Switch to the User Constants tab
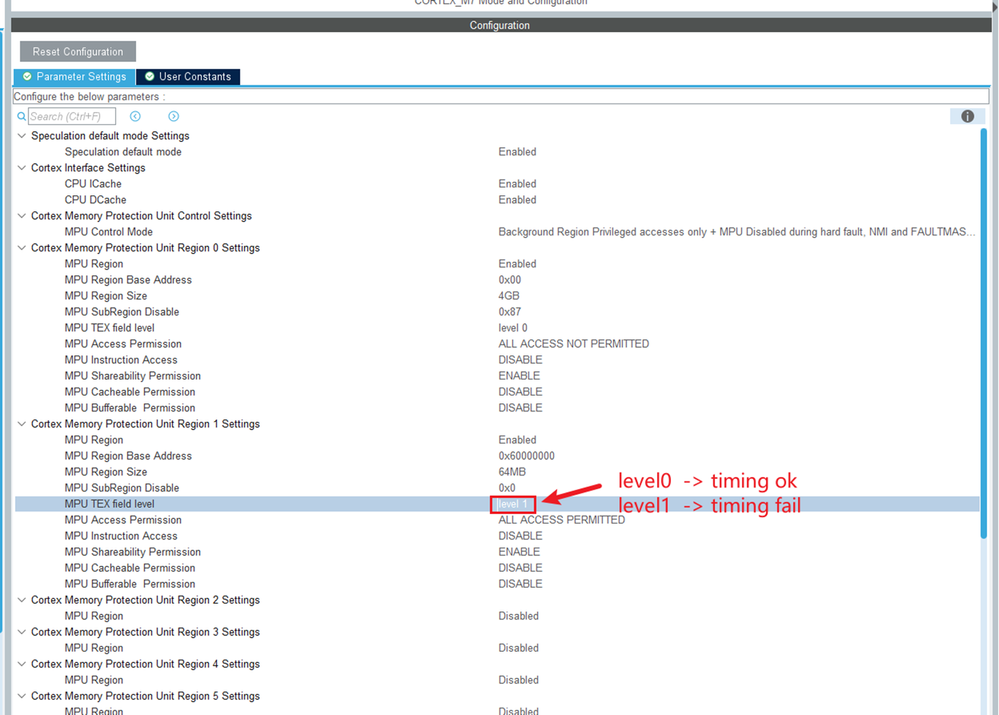 188,76
